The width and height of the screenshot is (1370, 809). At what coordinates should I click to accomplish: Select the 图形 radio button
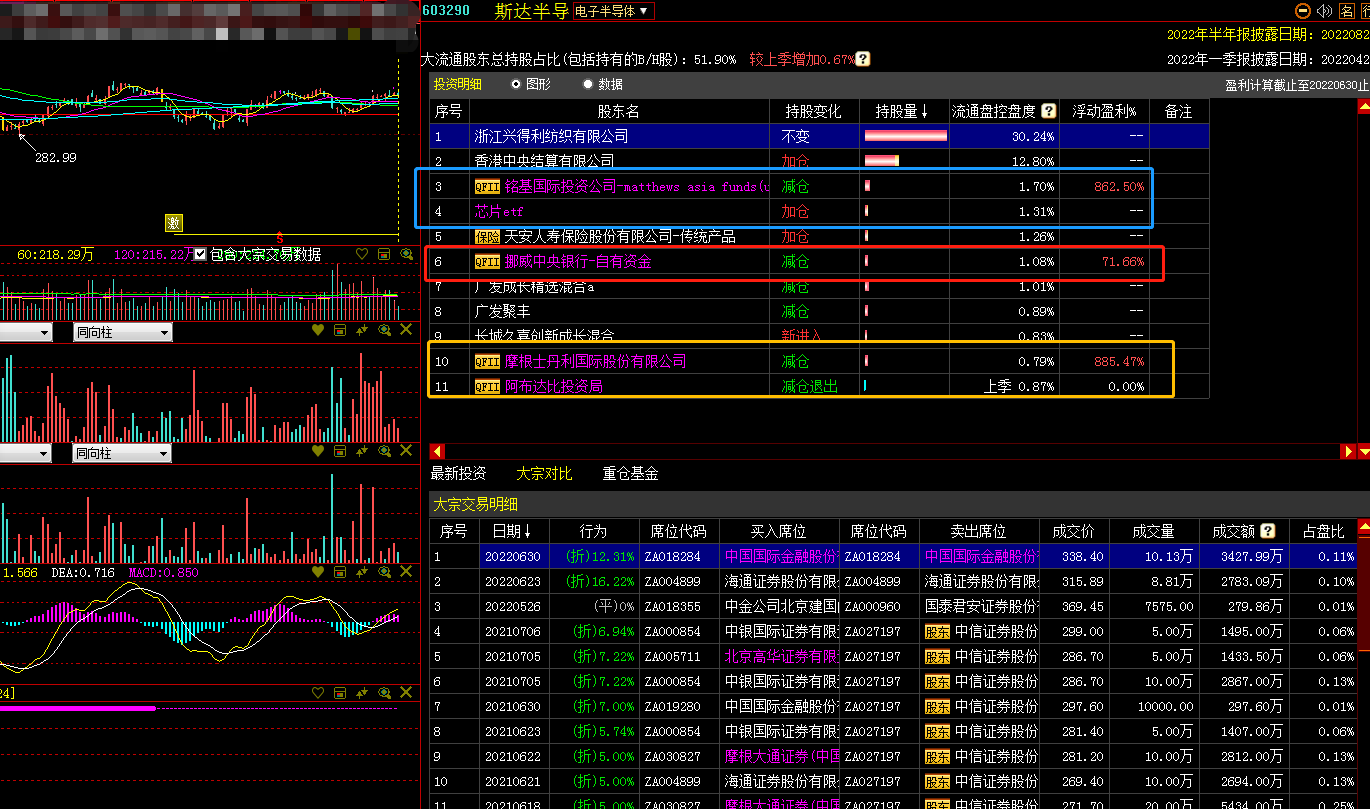(516, 84)
